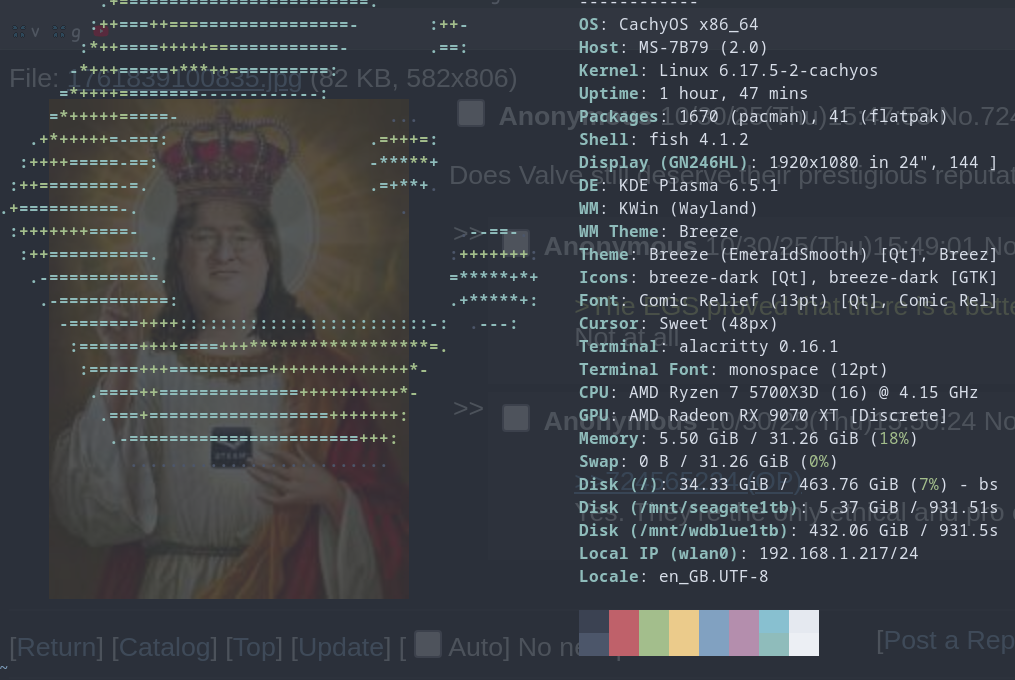Click the [Return] link in browser
Screen dimensions: 1015x680
pyautogui.click(x=56, y=647)
